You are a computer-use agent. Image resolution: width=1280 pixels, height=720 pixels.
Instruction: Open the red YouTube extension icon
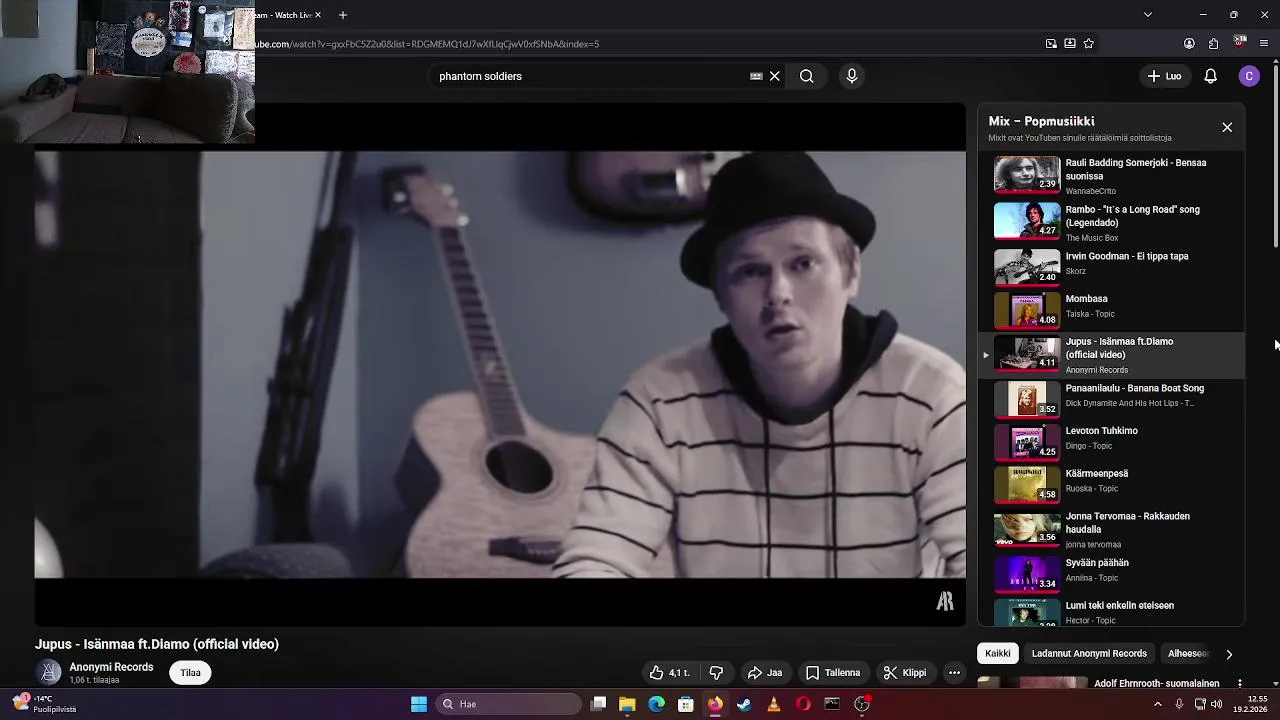(x=1240, y=42)
